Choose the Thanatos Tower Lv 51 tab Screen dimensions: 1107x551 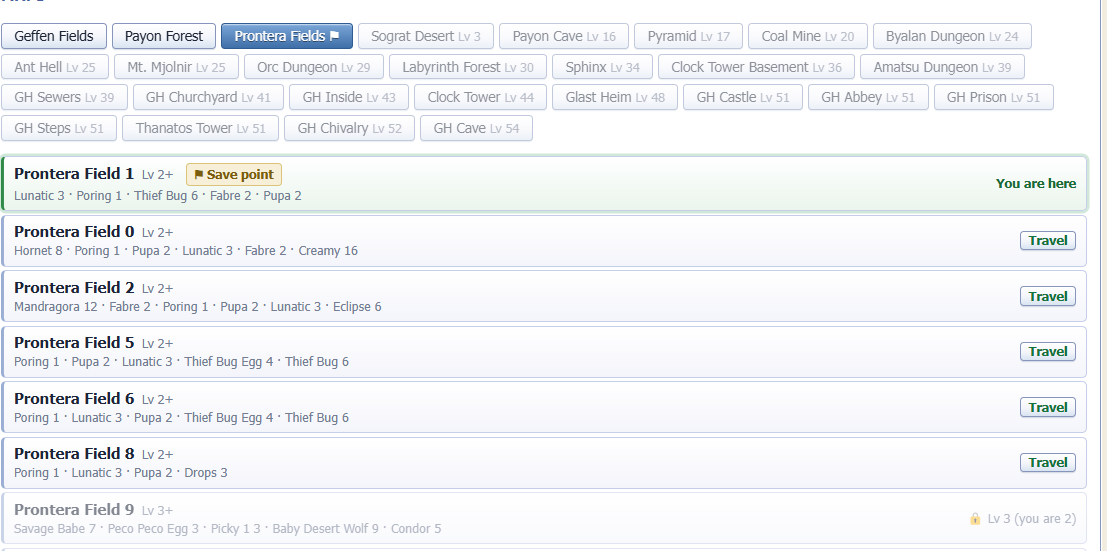tap(201, 129)
